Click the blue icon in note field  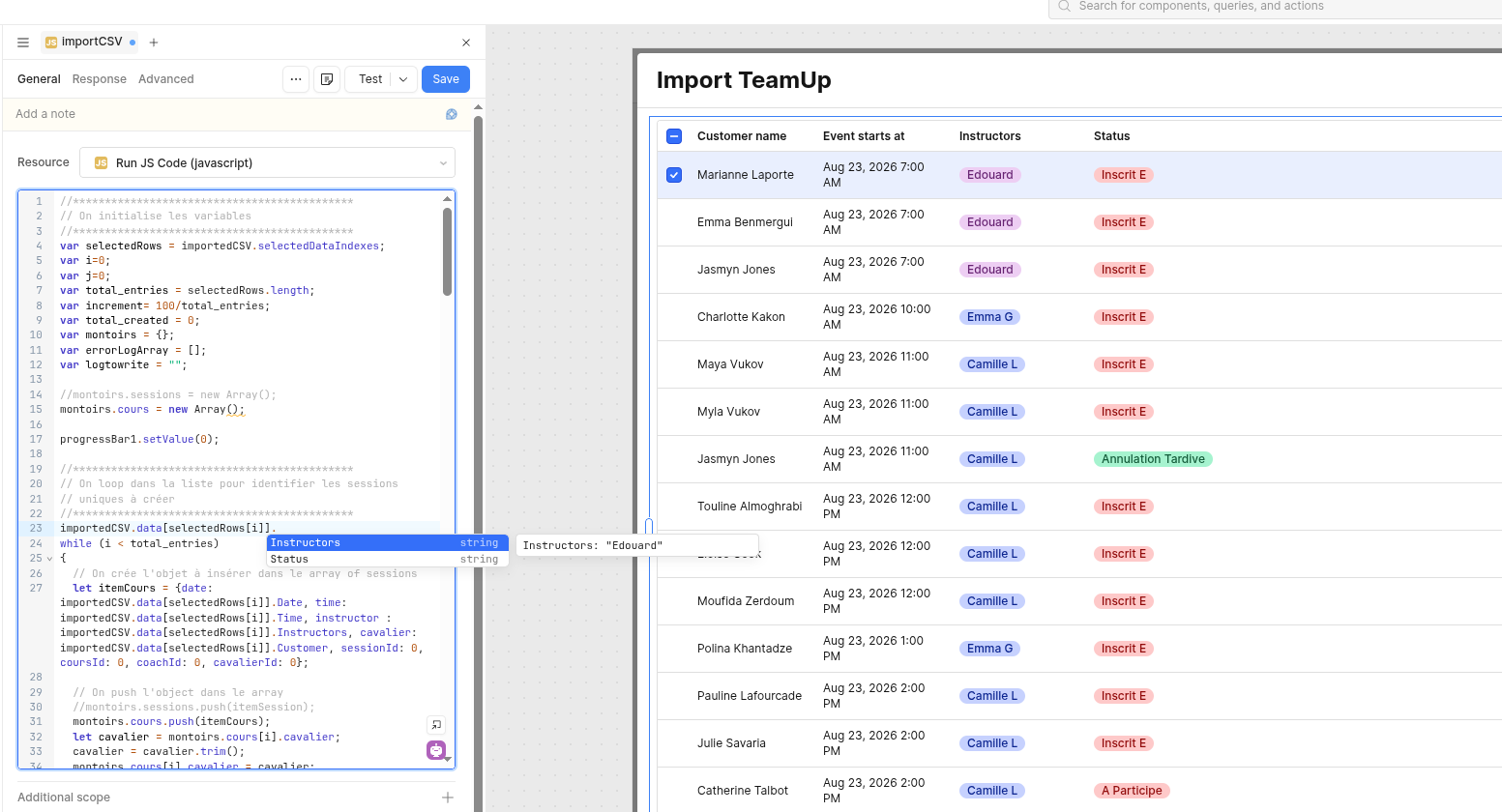451,114
